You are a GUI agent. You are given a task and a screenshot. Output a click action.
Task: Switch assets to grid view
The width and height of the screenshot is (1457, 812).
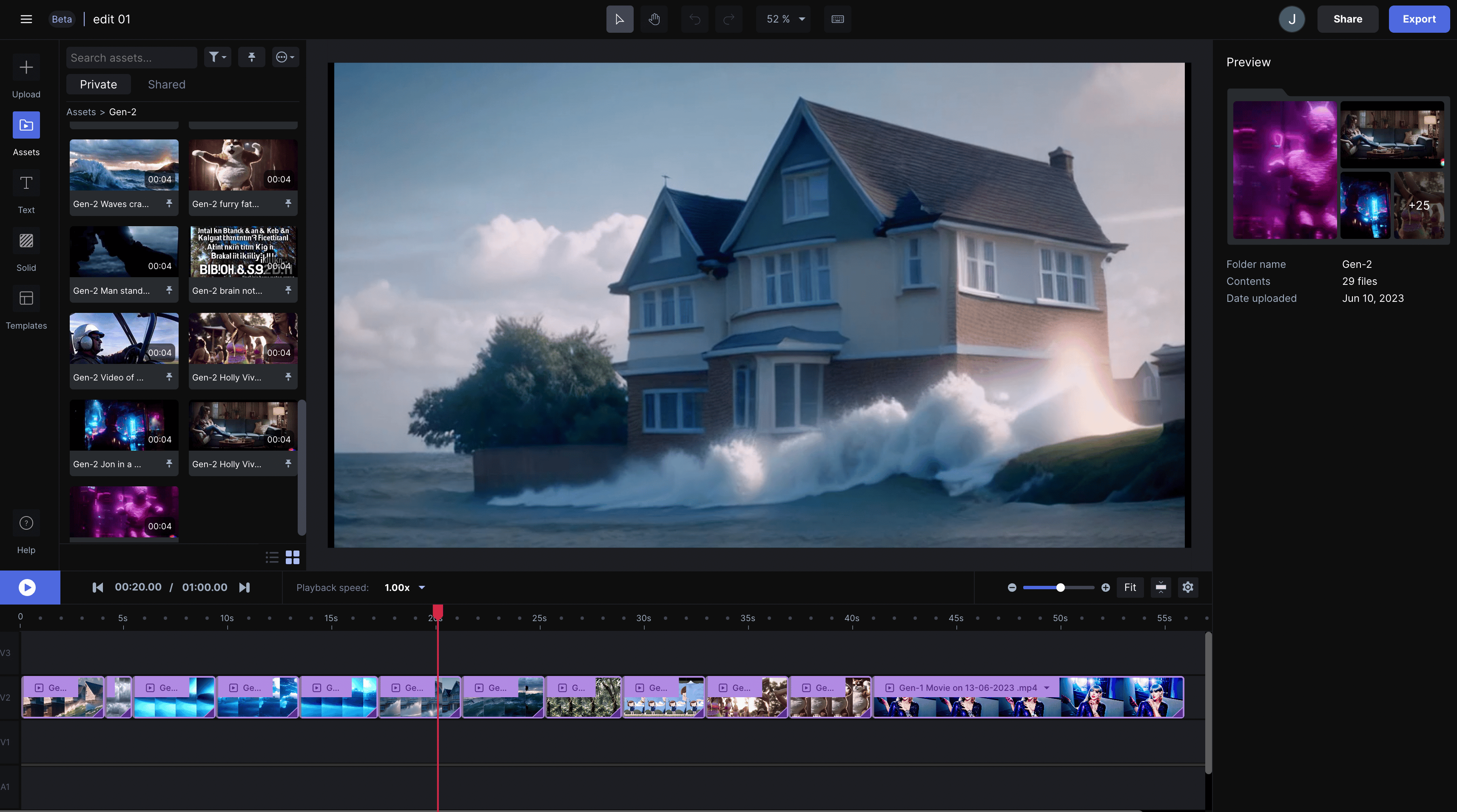pos(293,557)
